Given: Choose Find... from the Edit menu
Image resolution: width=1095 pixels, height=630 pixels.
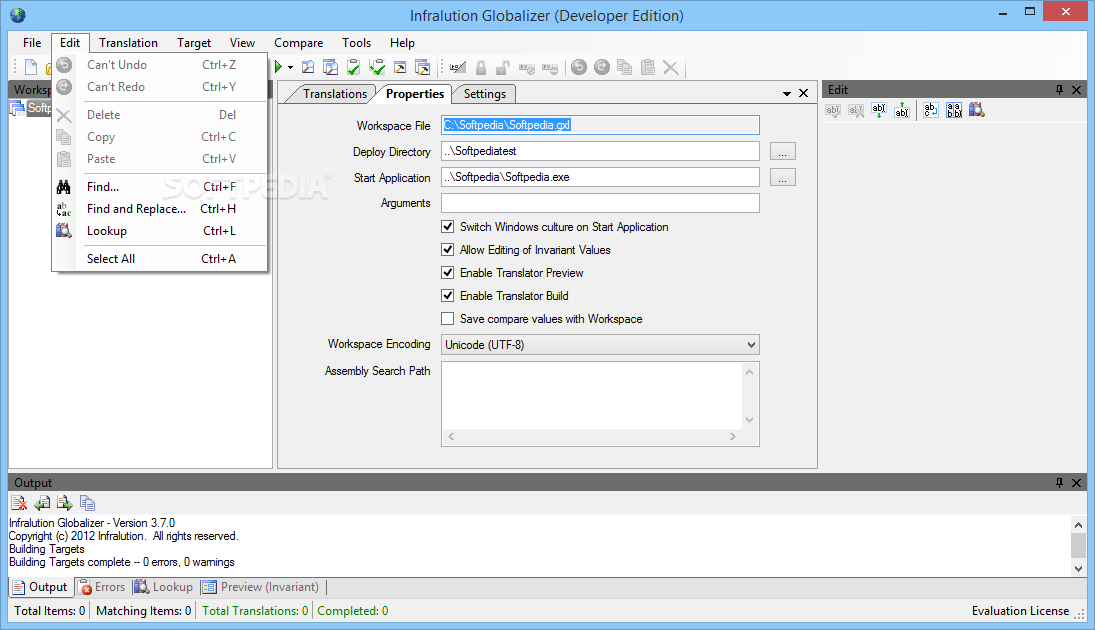Looking at the screenshot, I should (x=160, y=186).
